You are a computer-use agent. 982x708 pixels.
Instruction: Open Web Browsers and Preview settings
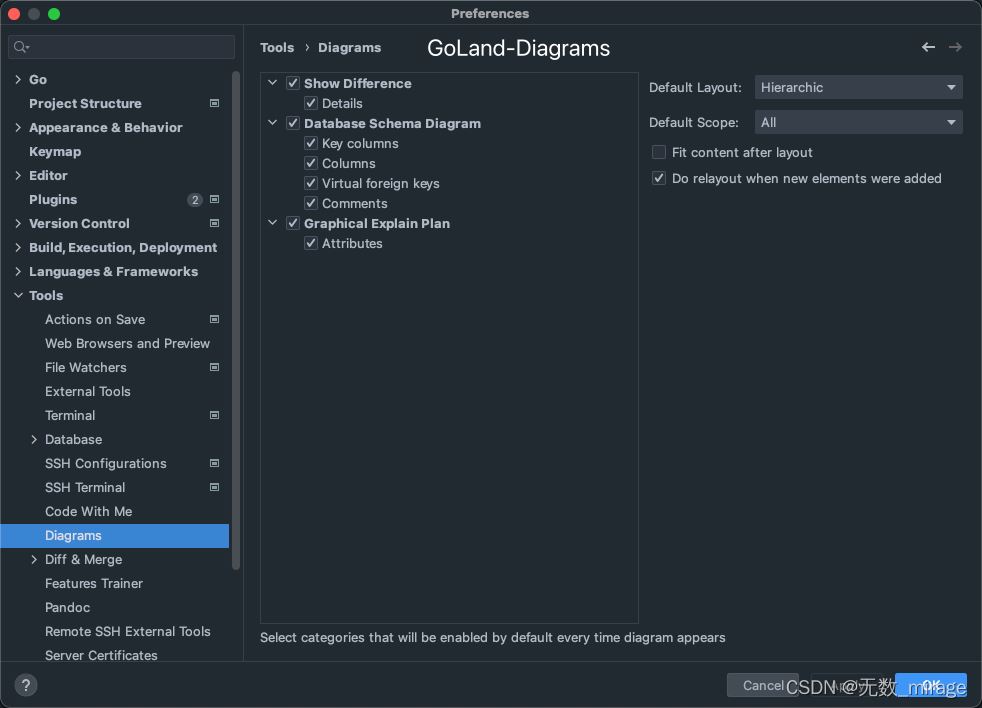127,343
